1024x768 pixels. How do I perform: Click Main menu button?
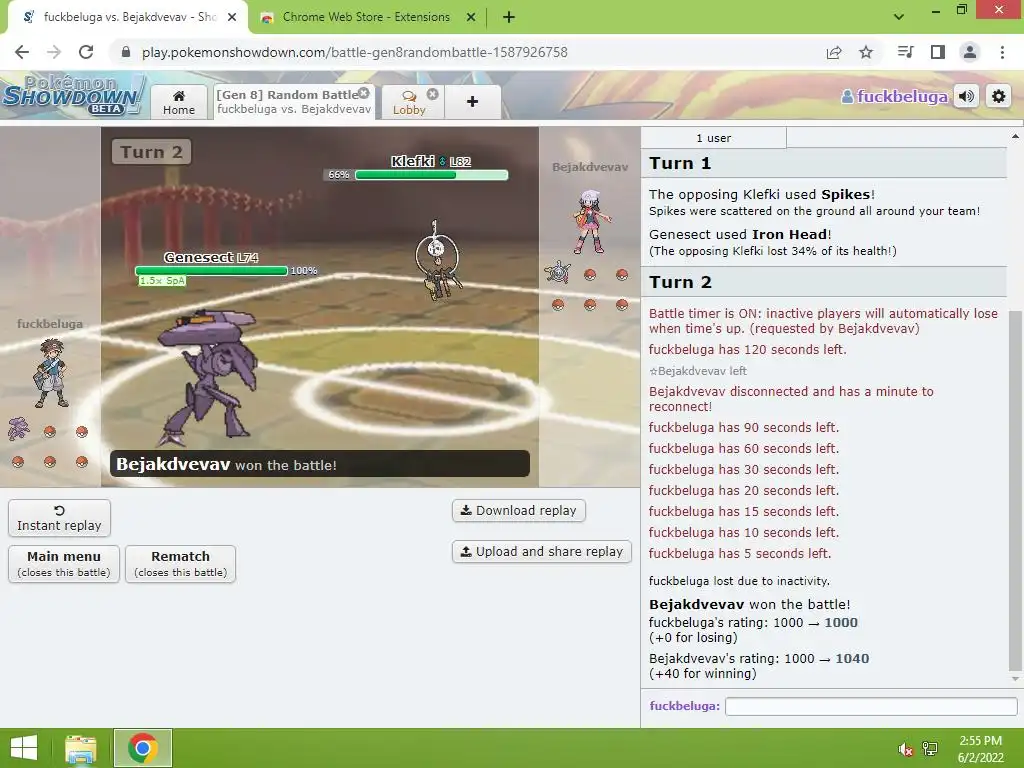pyautogui.click(x=64, y=564)
